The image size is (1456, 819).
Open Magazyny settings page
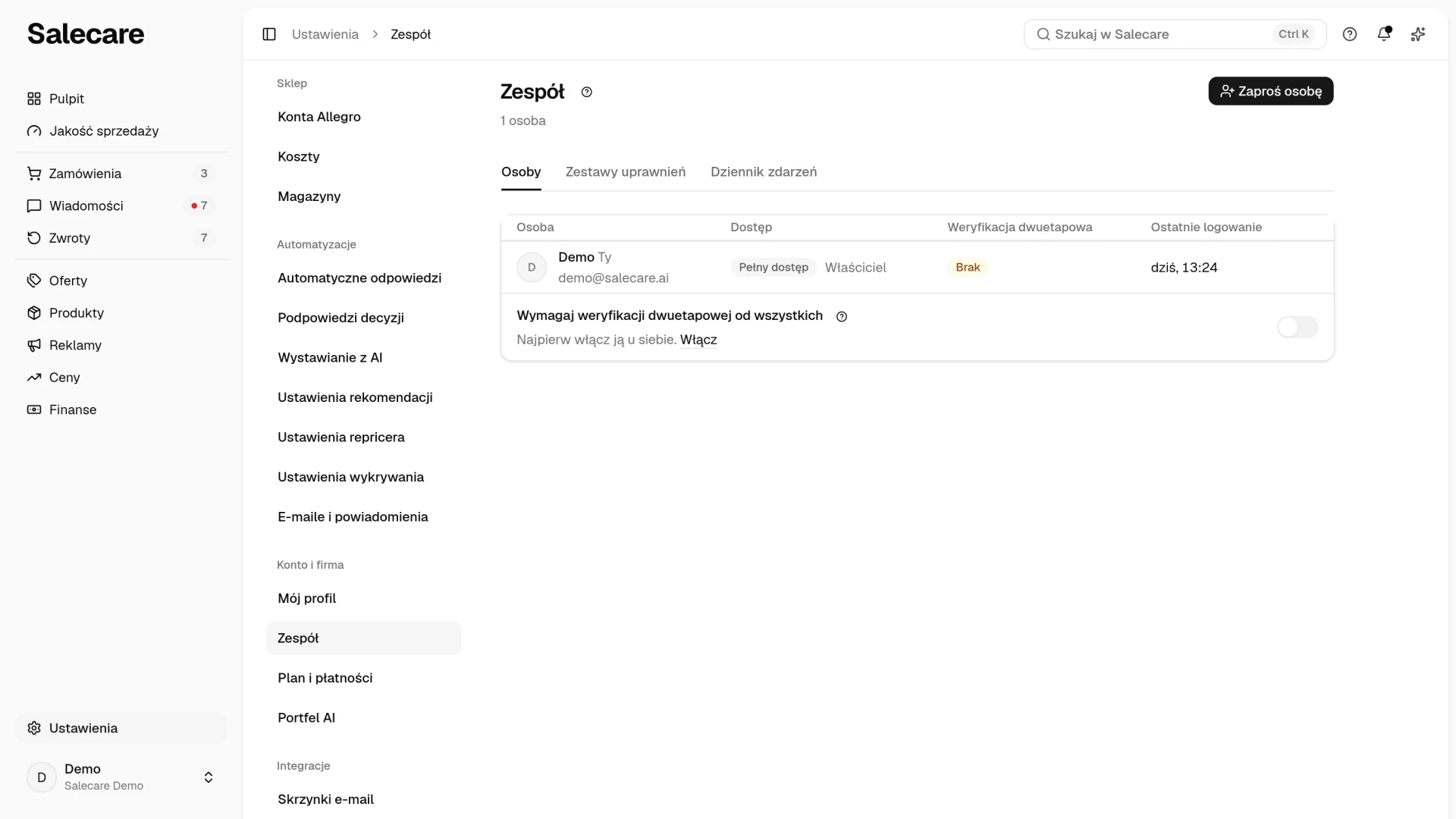(364, 196)
